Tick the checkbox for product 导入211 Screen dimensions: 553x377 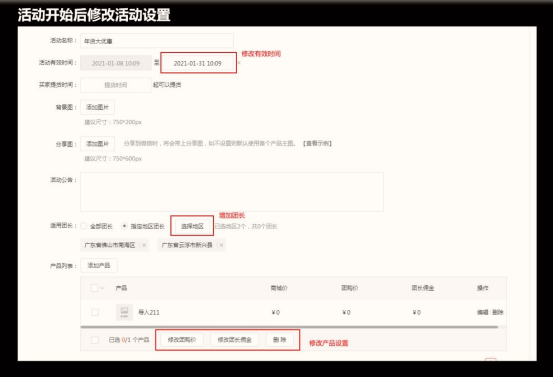point(95,312)
